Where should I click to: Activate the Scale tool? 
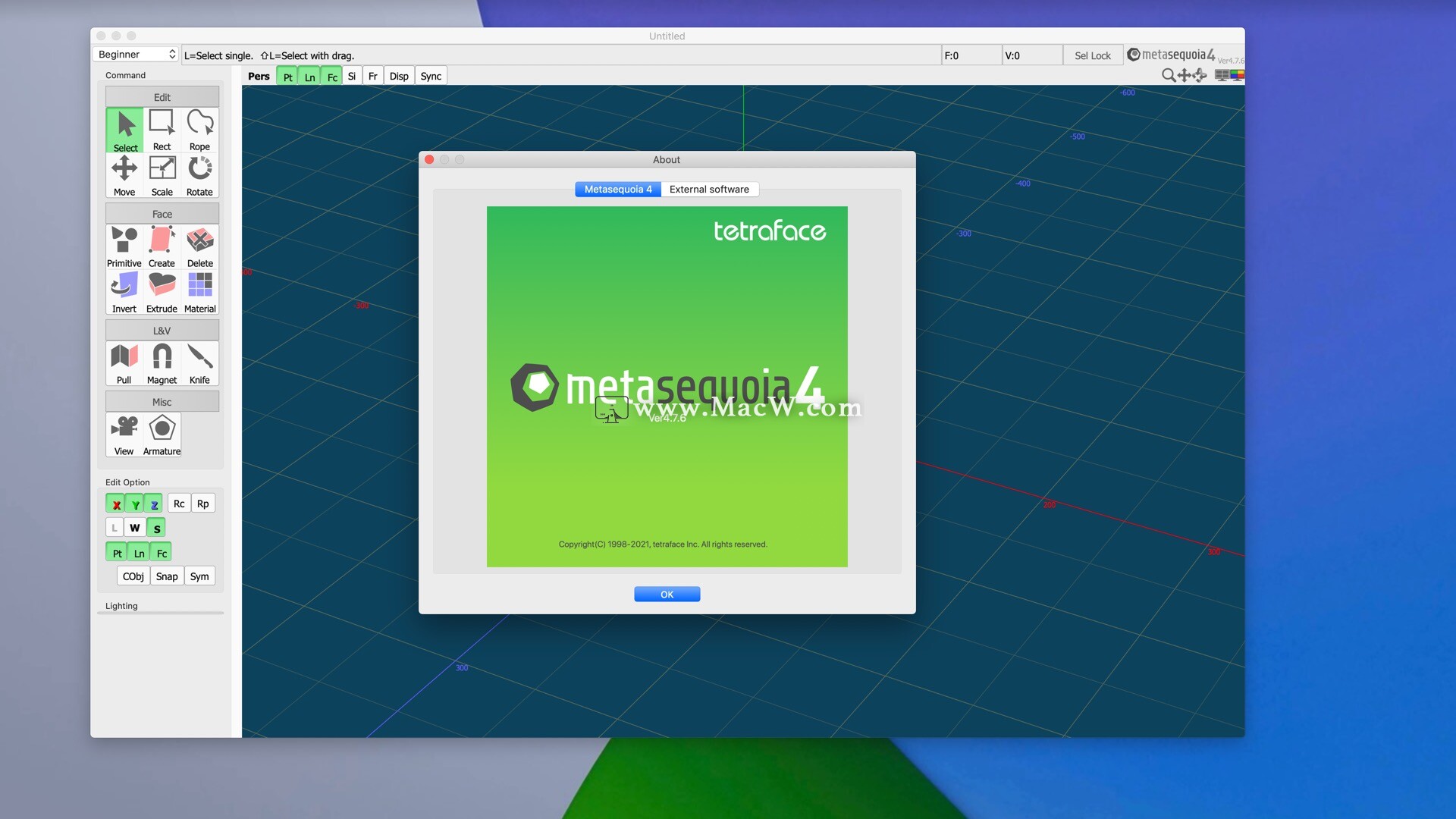(162, 176)
